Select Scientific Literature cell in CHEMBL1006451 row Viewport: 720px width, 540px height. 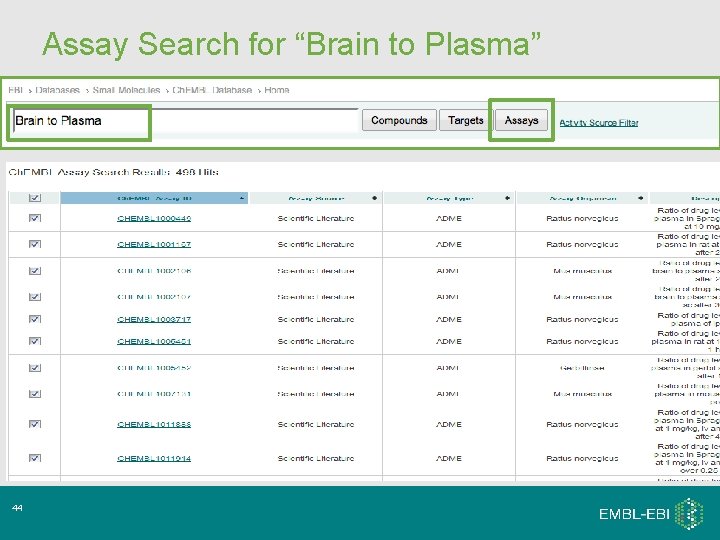(316, 342)
